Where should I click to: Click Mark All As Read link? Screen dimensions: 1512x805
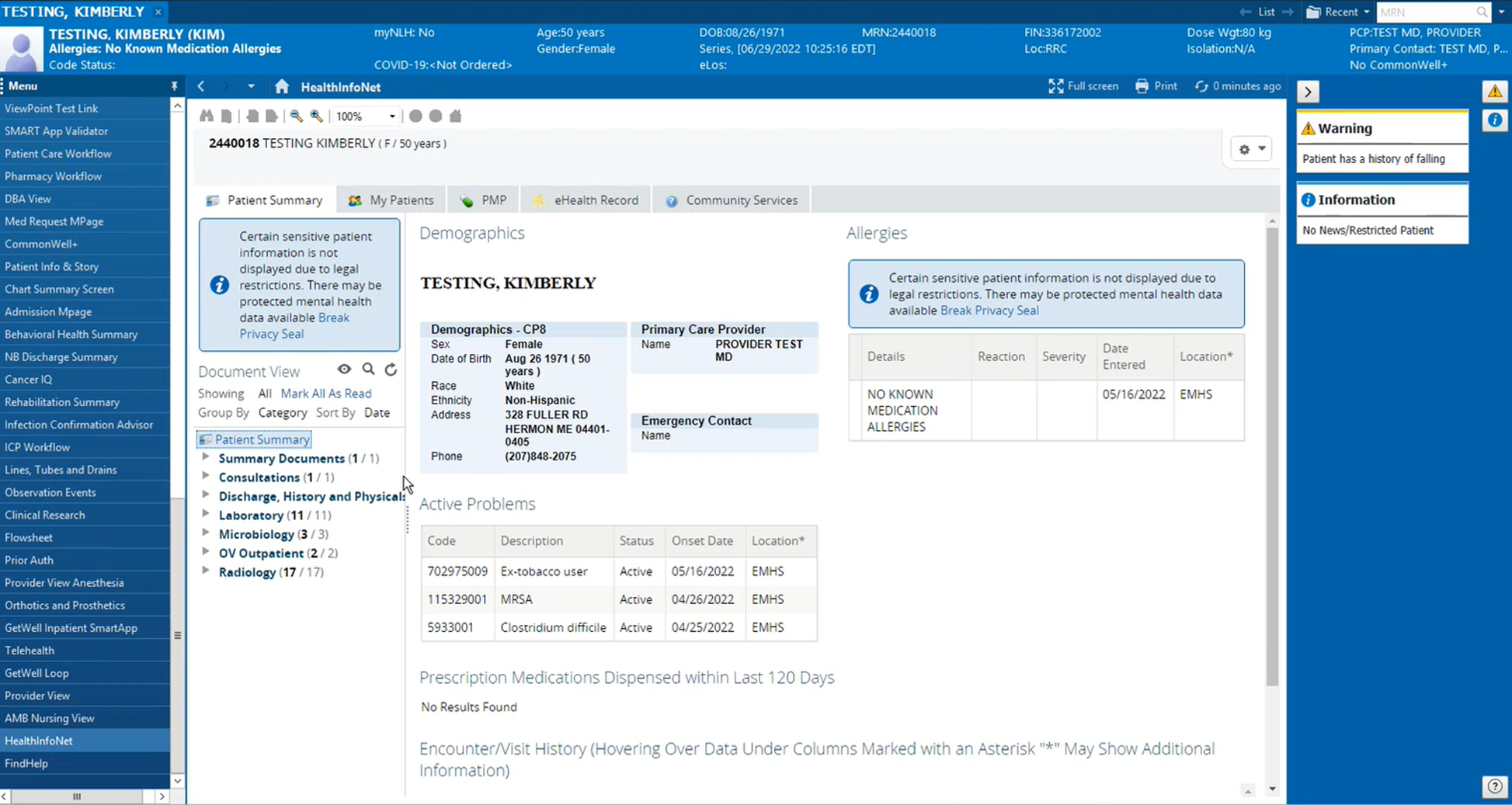coord(325,394)
